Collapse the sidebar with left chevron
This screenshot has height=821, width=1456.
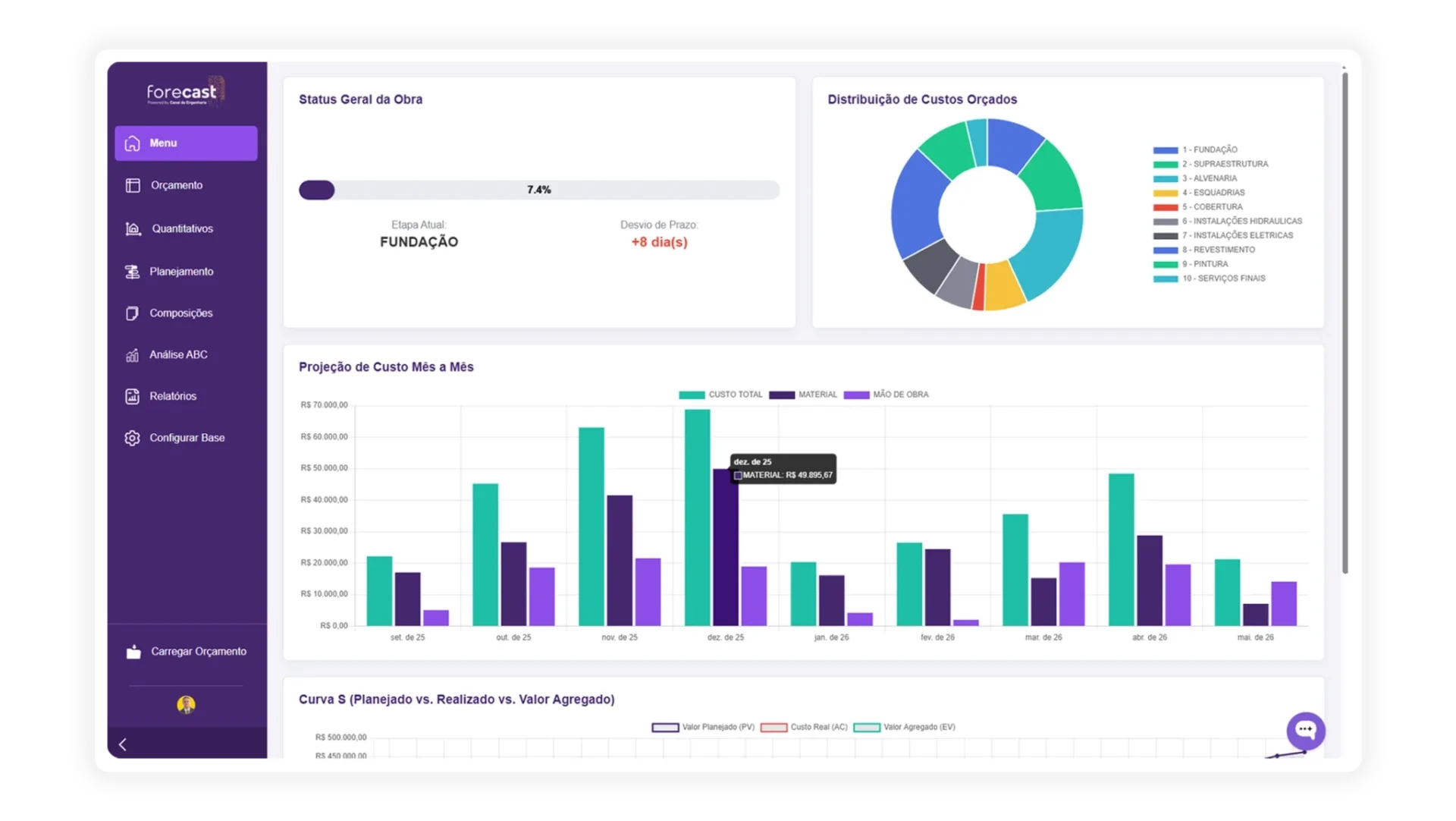(x=123, y=745)
